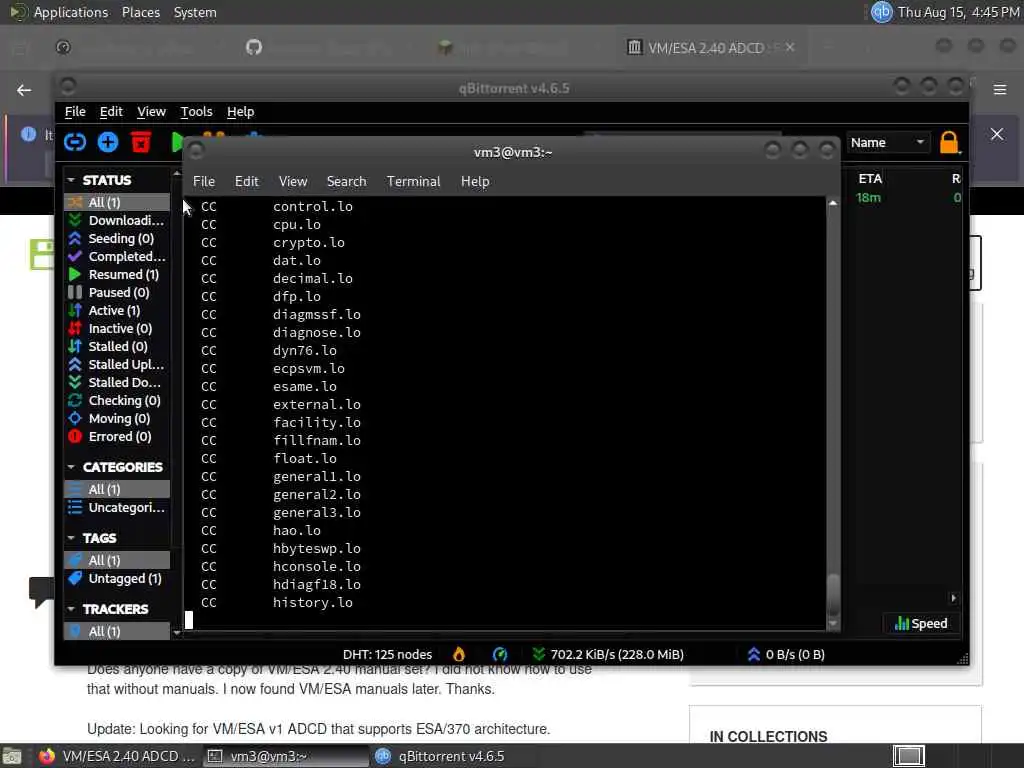Select the Stalled (0) filter
The height and width of the screenshot is (768, 1024).
pyautogui.click(x=118, y=346)
